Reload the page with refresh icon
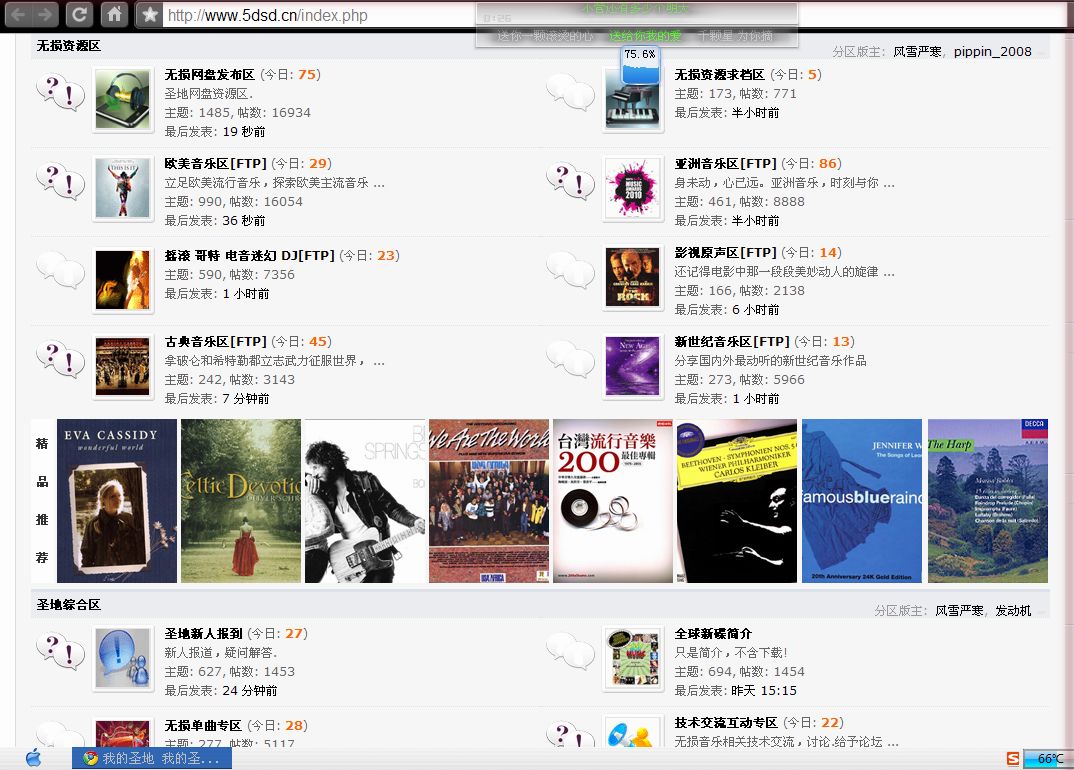Viewport: 1074px width, 770px height. click(x=79, y=14)
